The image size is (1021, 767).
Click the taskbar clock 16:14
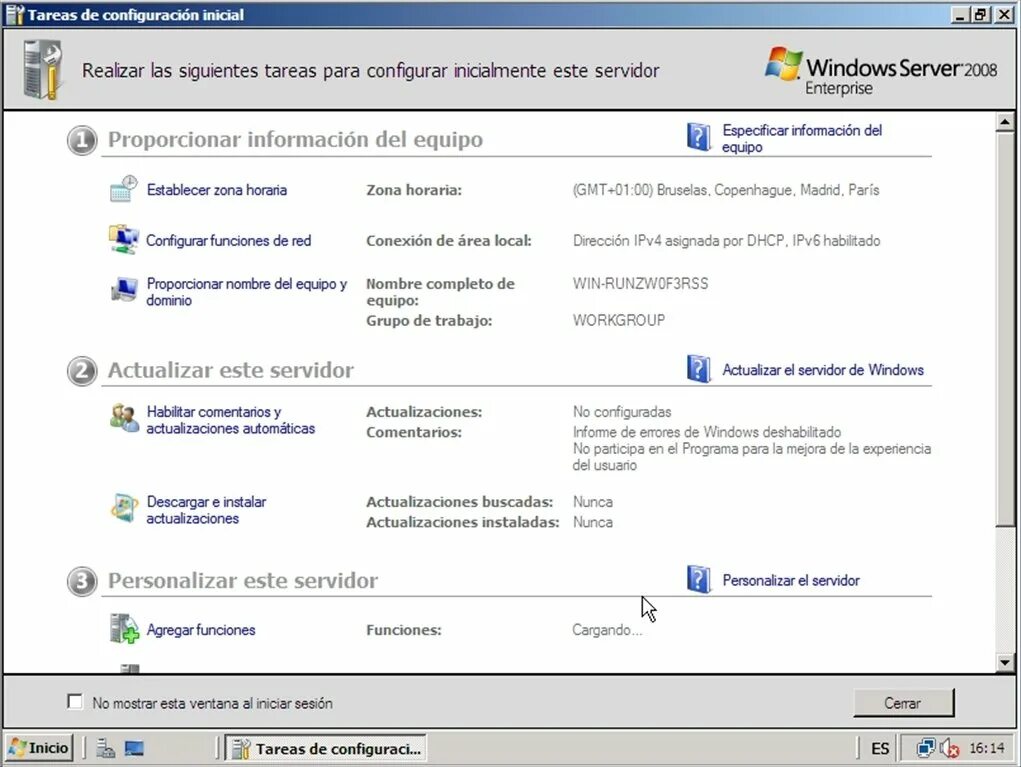click(x=986, y=748)
